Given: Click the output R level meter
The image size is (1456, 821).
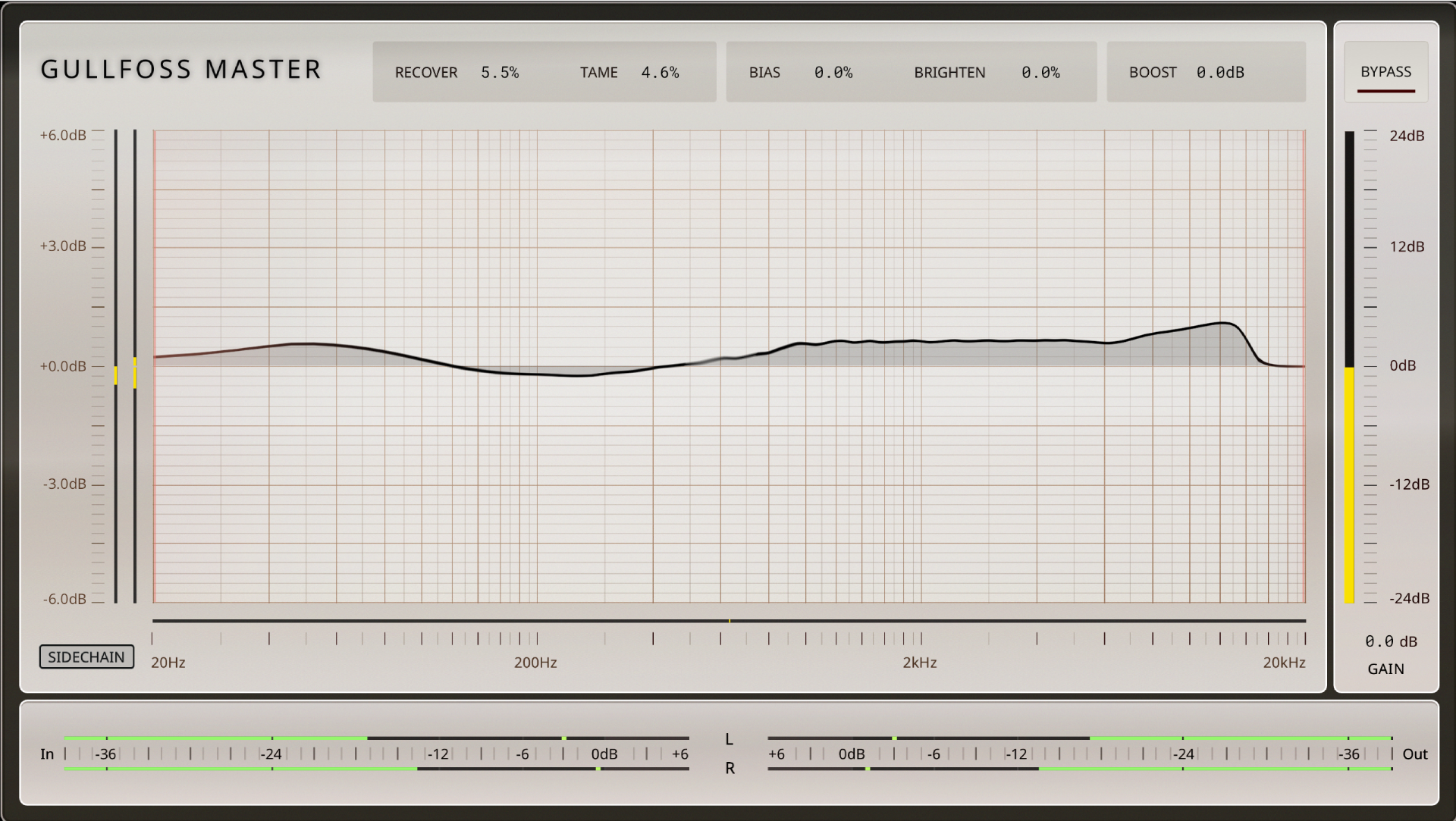Looking at the screenshot, I should pos(1080,769).
